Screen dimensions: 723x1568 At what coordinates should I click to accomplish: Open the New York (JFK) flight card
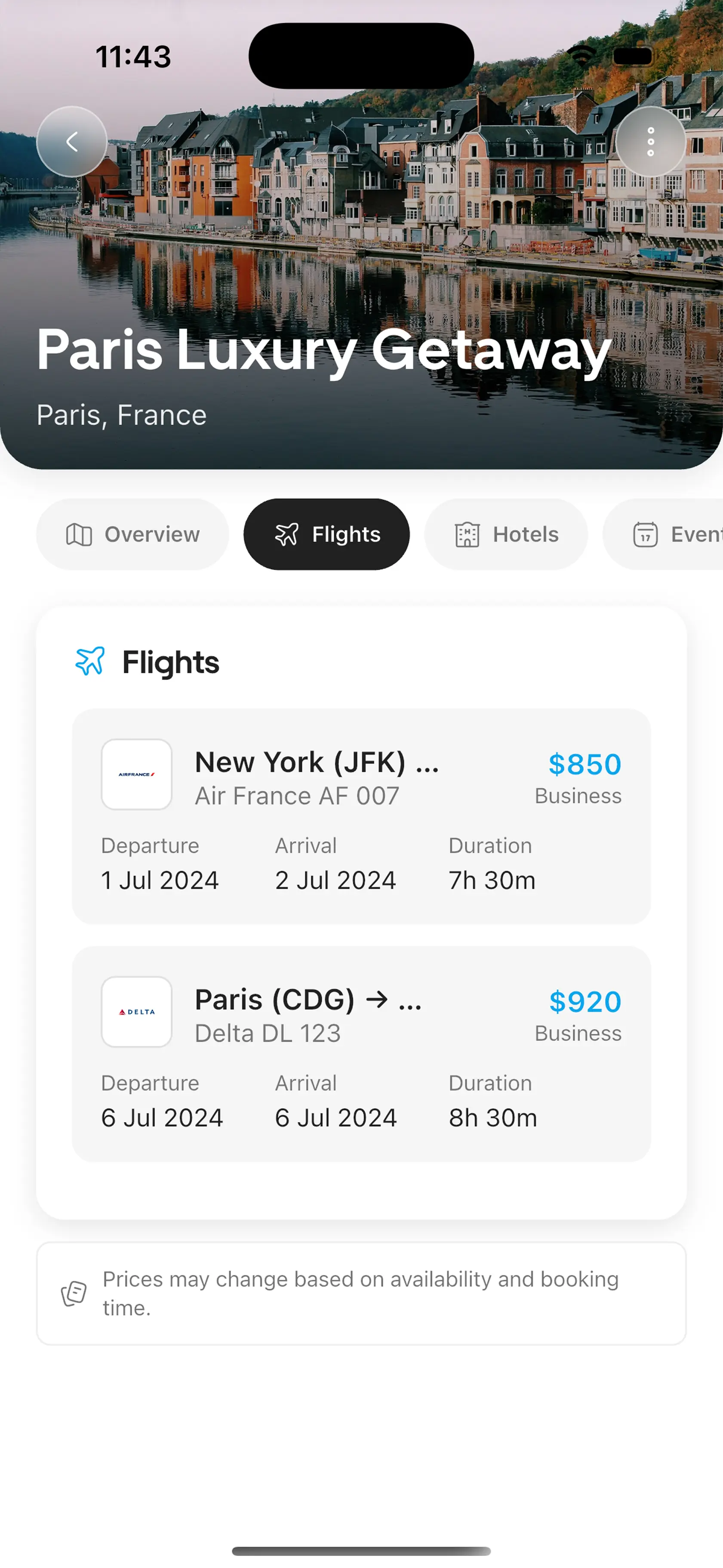pyautogui.click(x=361, y=816)
